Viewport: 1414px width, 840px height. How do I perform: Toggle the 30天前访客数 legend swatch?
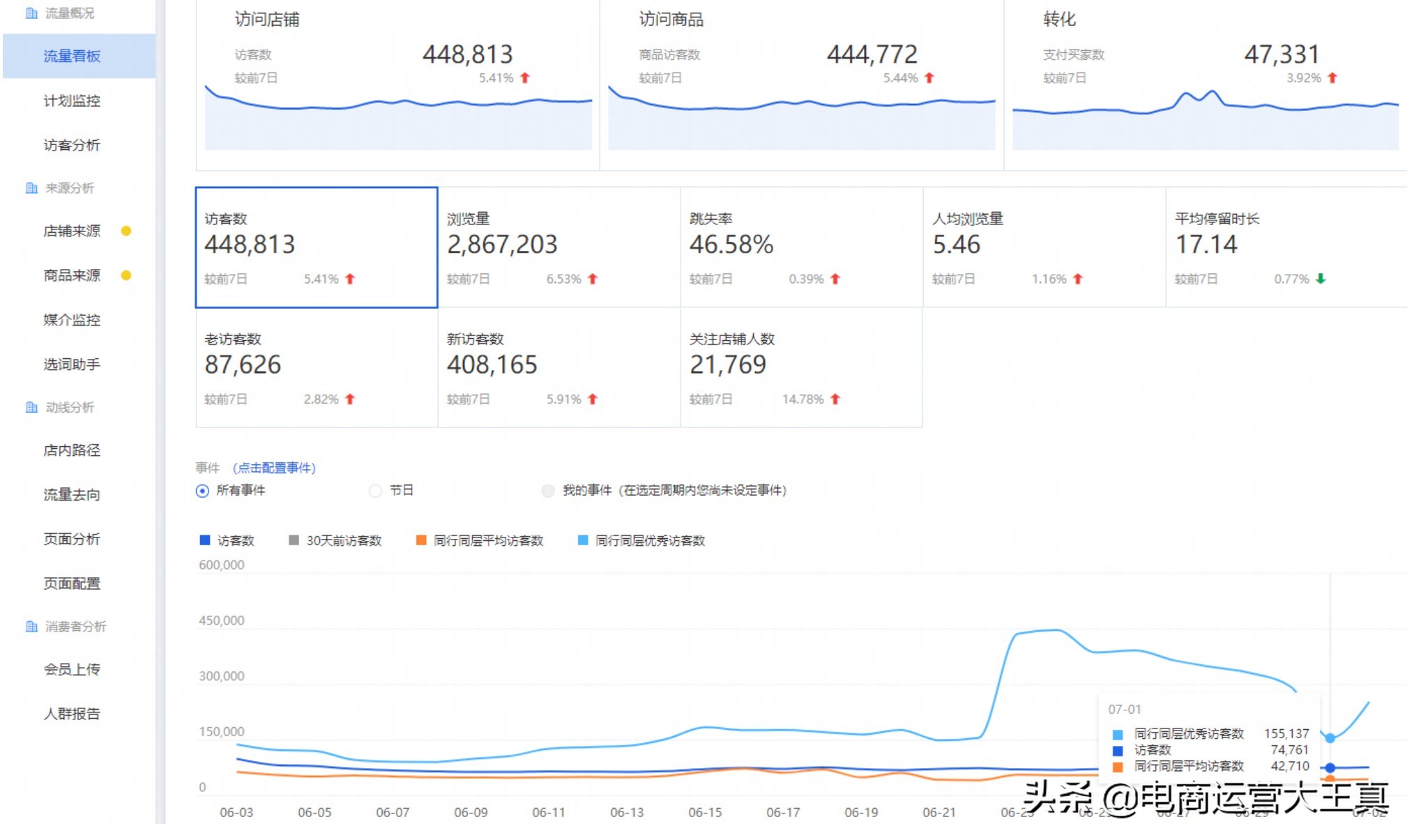(x=294, y=540)
